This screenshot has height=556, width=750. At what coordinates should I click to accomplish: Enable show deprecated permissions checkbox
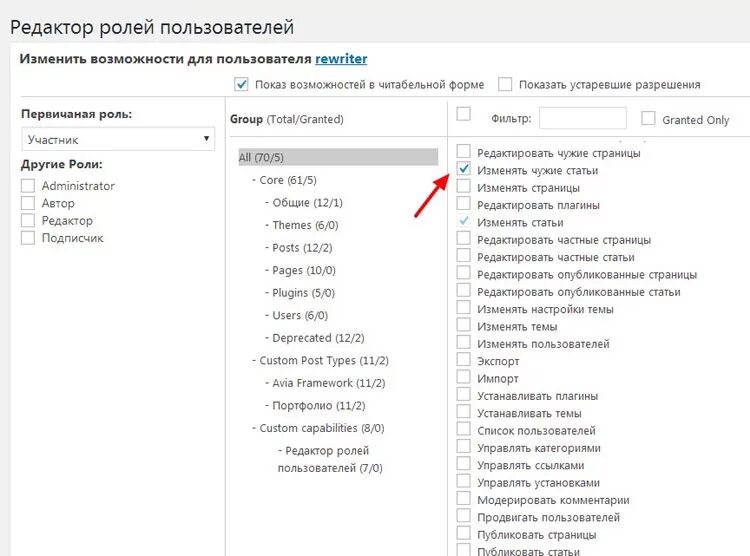point(505,84)
